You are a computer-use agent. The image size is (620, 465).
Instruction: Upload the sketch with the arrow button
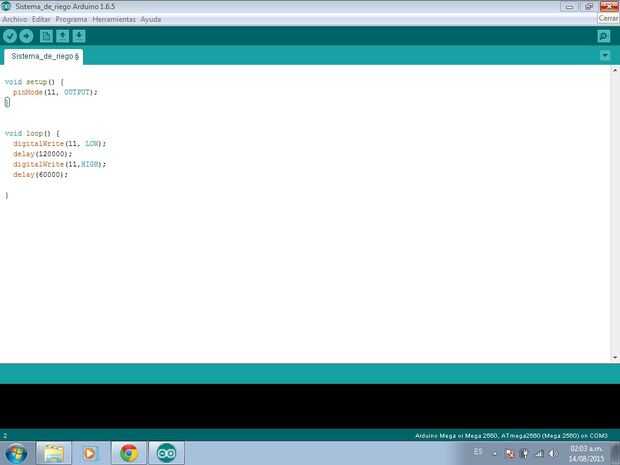point(26,36)
